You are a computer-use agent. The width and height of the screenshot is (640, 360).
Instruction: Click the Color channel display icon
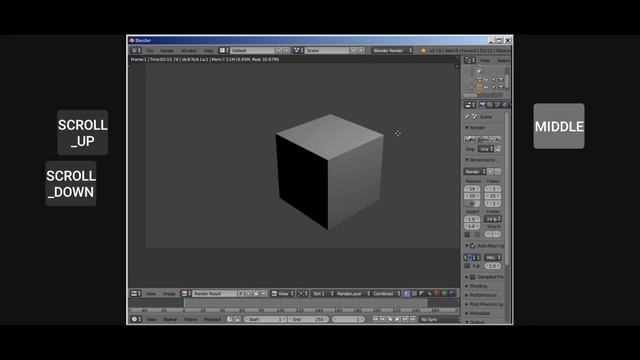click(x=414, y=293)
